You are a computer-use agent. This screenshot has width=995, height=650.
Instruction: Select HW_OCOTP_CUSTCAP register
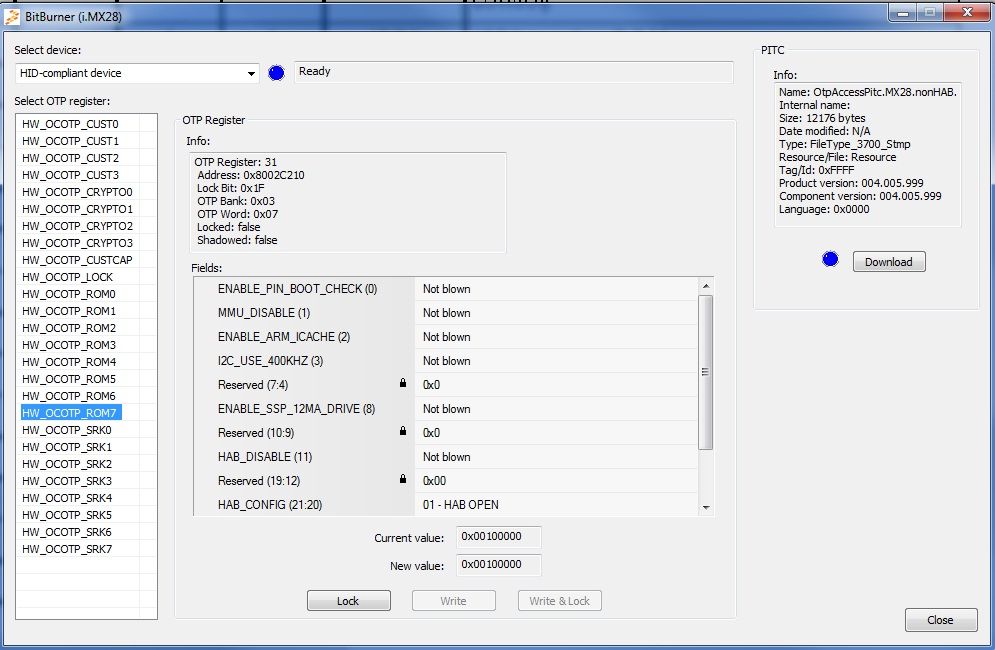[77, 260]
